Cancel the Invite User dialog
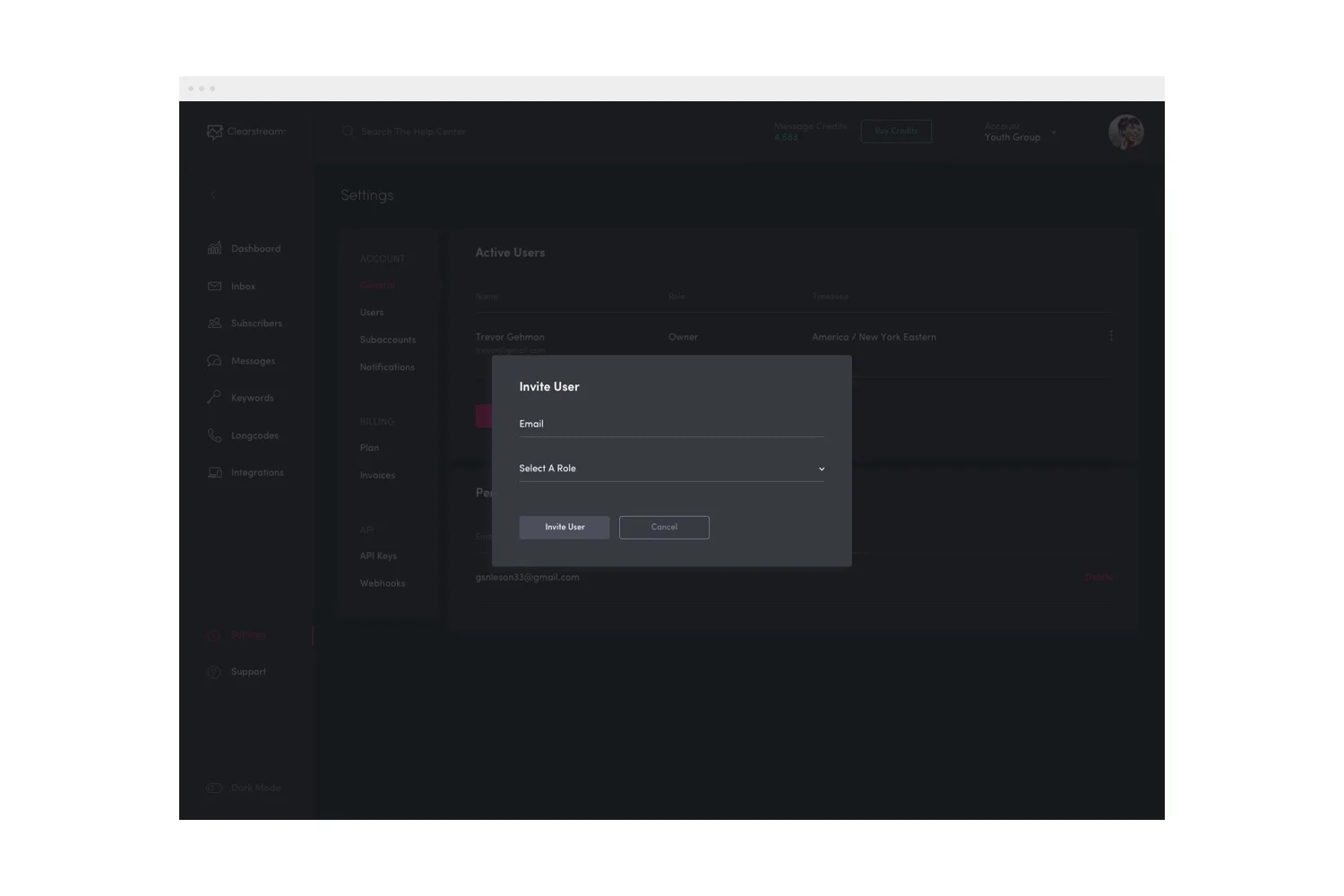This screenshot has width=1344, height=896. tap(664, 528)
